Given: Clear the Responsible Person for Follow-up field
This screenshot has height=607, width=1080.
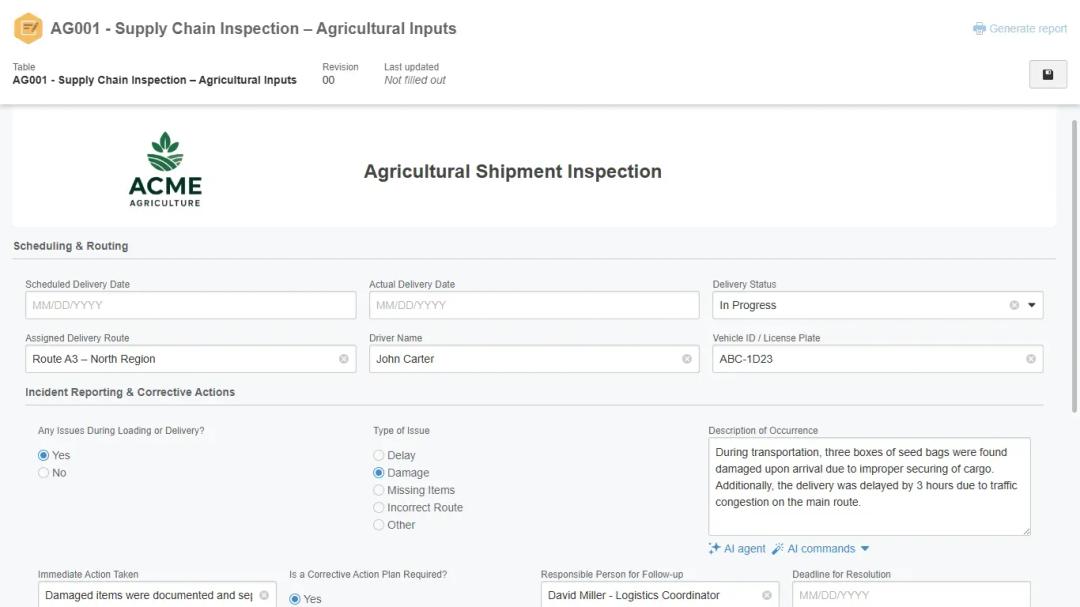Looking at the screenshot, I should [x=767, y=595].
